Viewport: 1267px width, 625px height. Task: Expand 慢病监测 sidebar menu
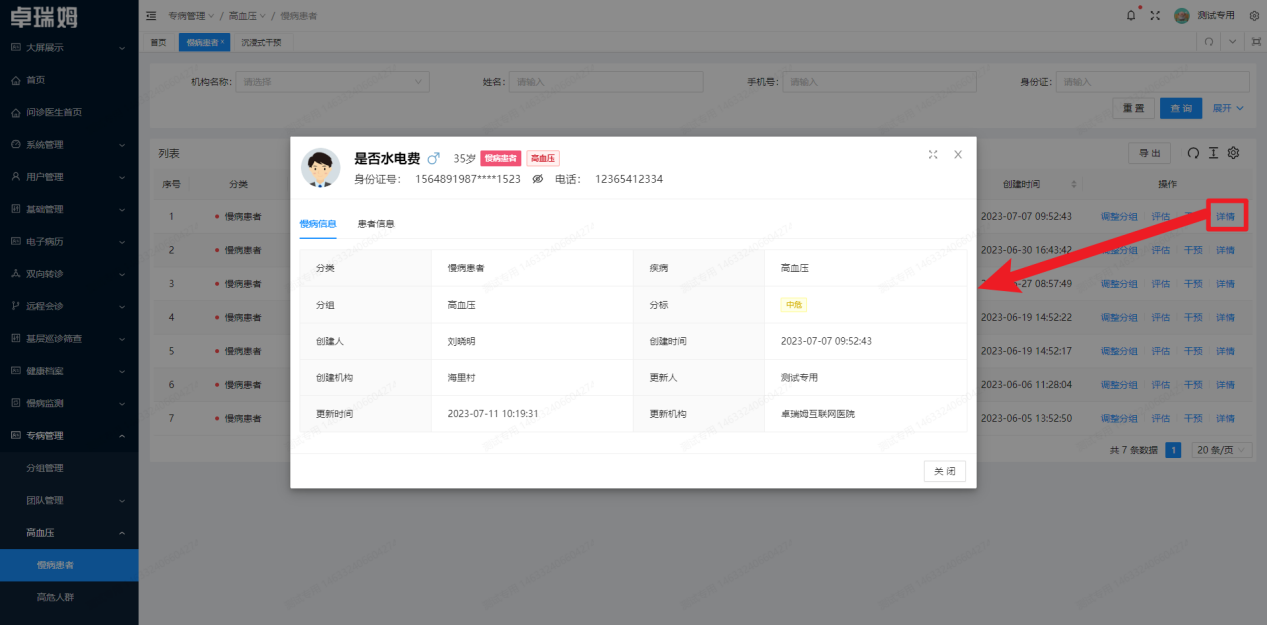point(69,403)
